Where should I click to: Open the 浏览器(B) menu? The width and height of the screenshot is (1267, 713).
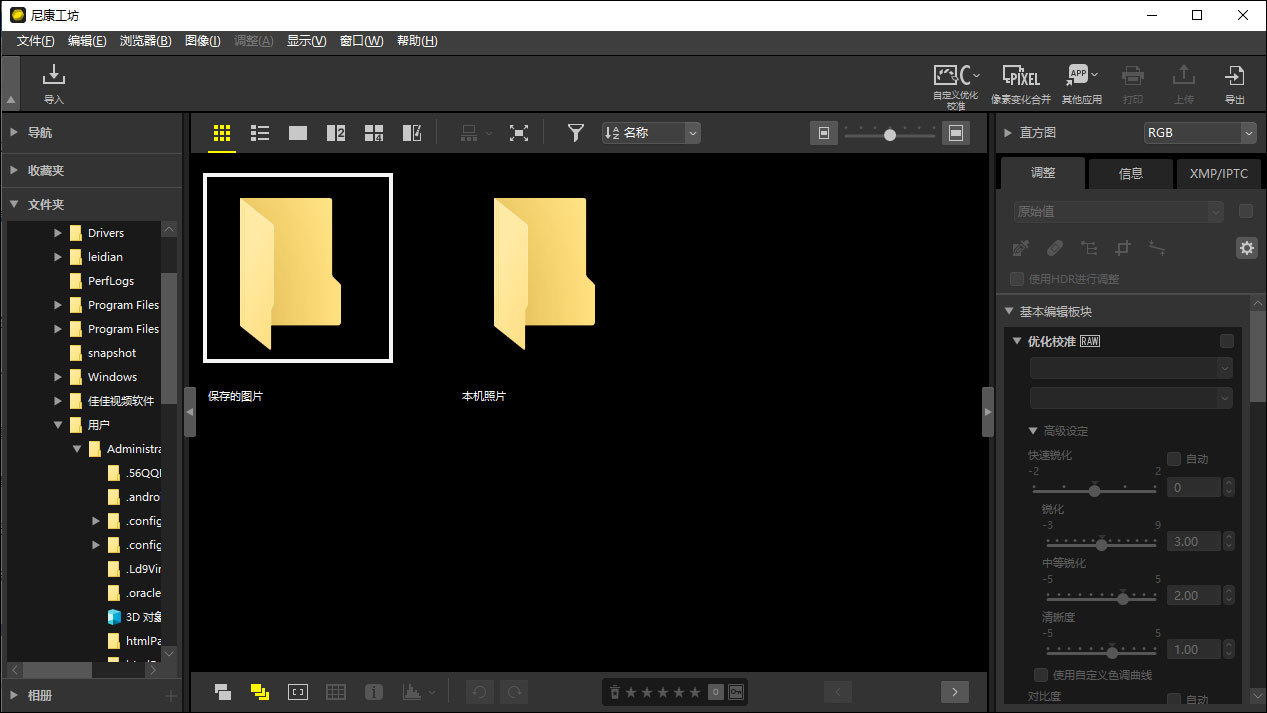pyautogui.click(x=145, y=41)
